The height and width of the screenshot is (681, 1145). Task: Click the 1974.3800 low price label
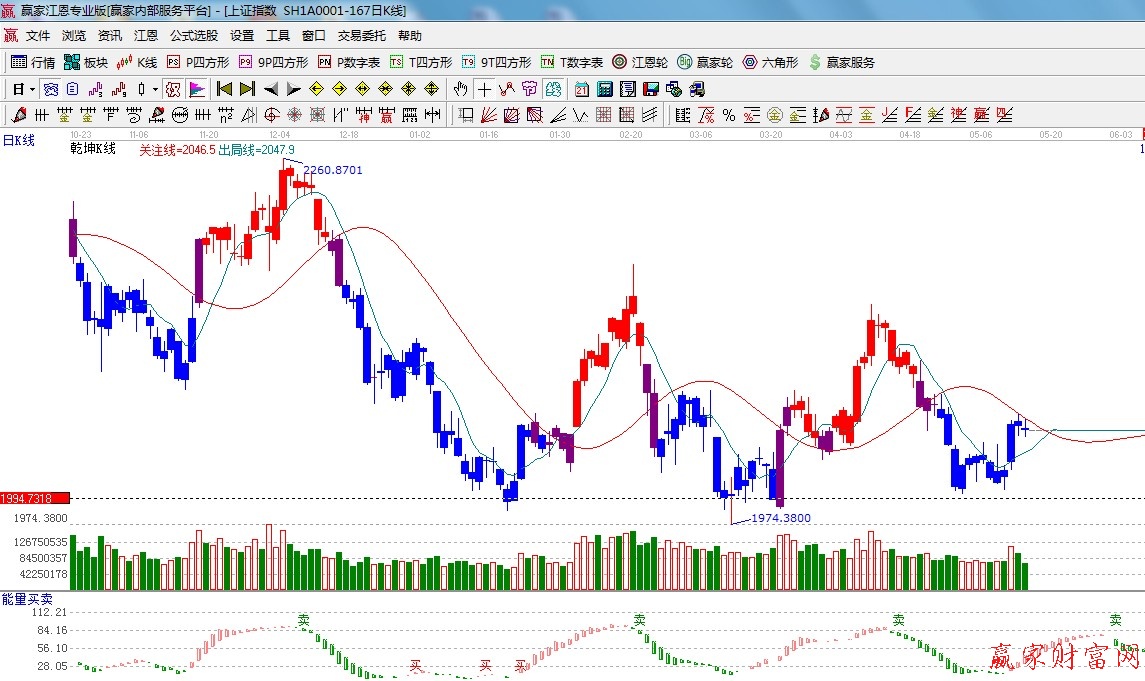click(x=781, y=518)
